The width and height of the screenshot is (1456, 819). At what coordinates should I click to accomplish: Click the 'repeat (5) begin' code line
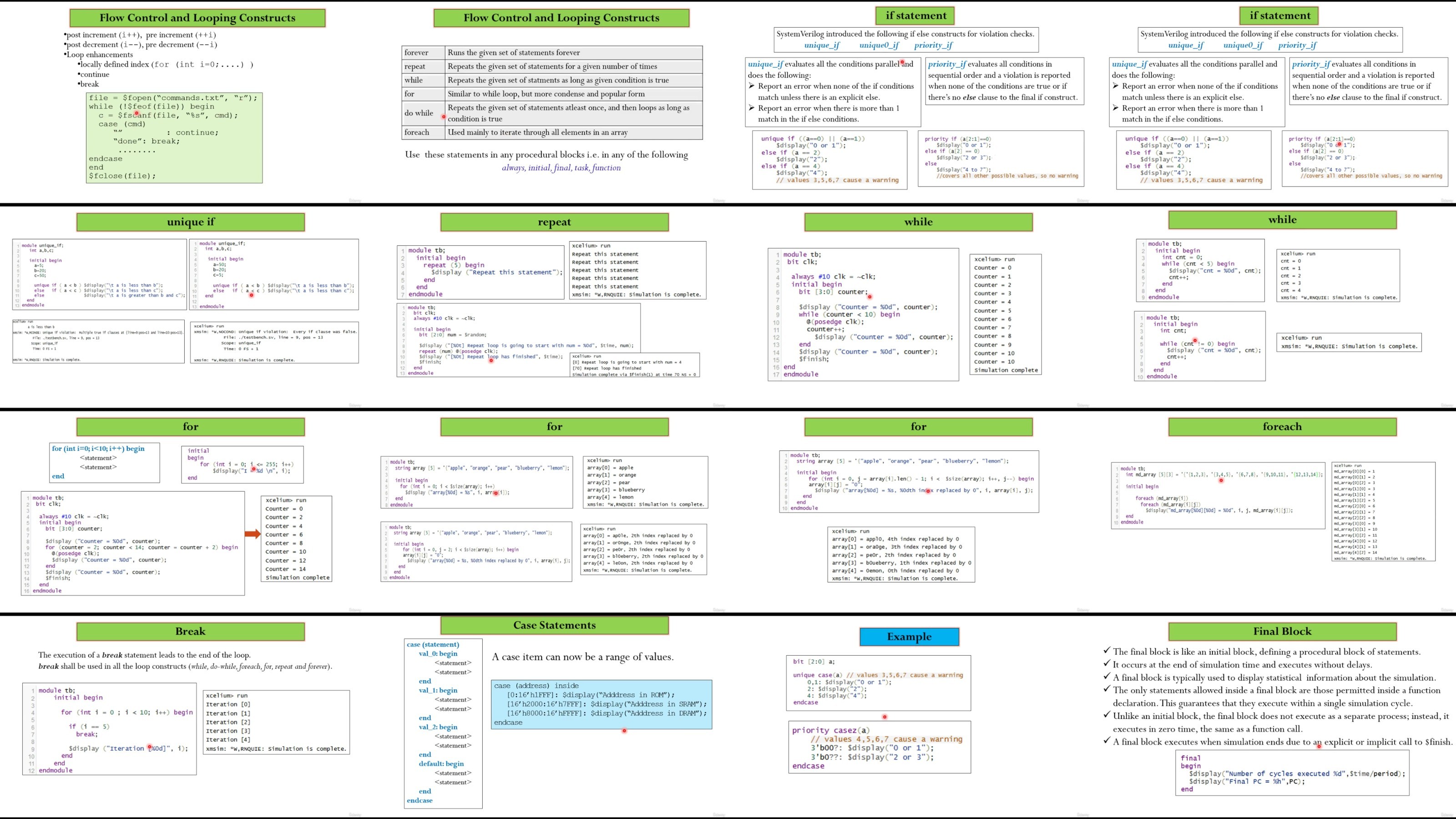pos(454,265)
